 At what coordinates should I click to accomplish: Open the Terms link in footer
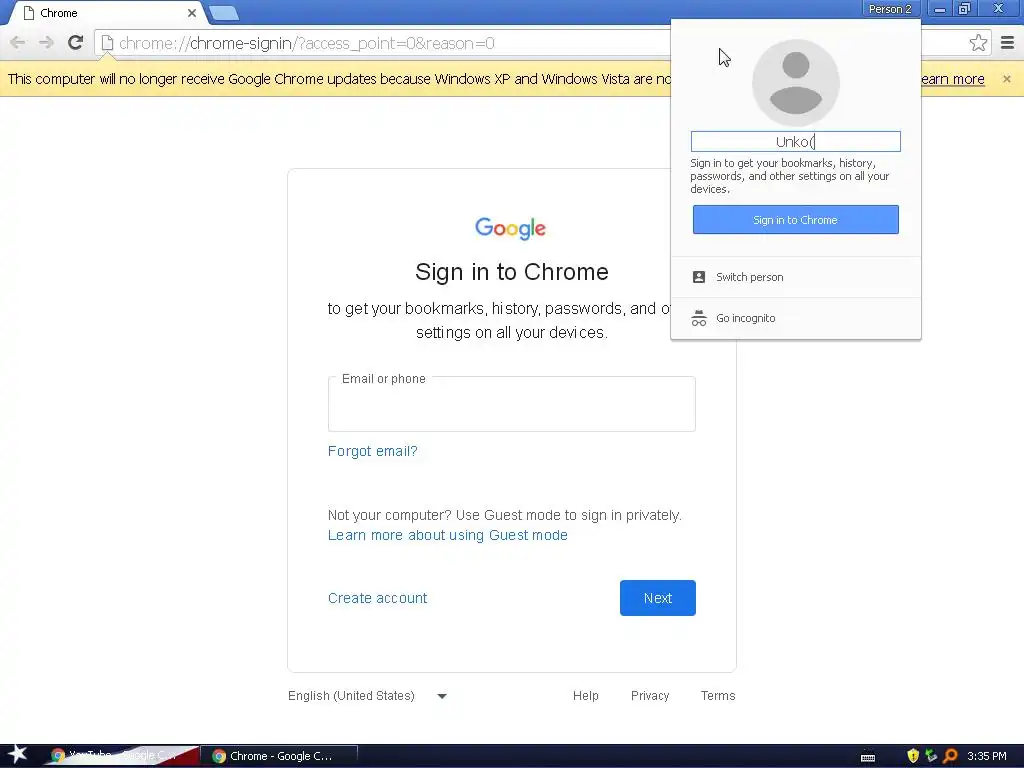718,696
